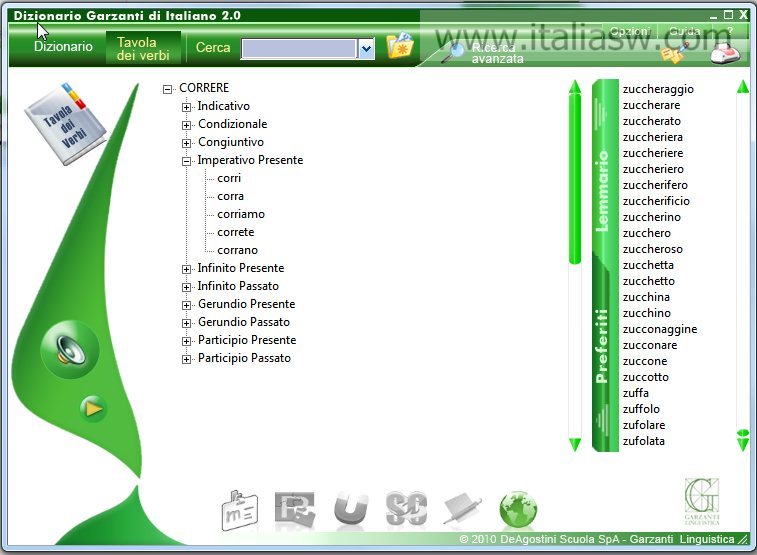Viewport: 757px width, 555px height.
Task: Expand the Participio Presente node
Action: coord(186,341)
